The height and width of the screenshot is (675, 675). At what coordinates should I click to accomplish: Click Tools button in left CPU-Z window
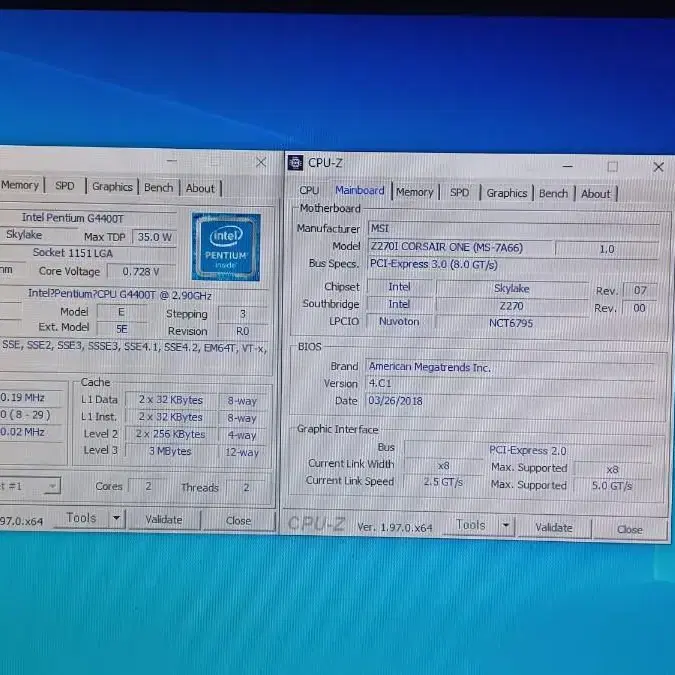click(x=81, y=518)
